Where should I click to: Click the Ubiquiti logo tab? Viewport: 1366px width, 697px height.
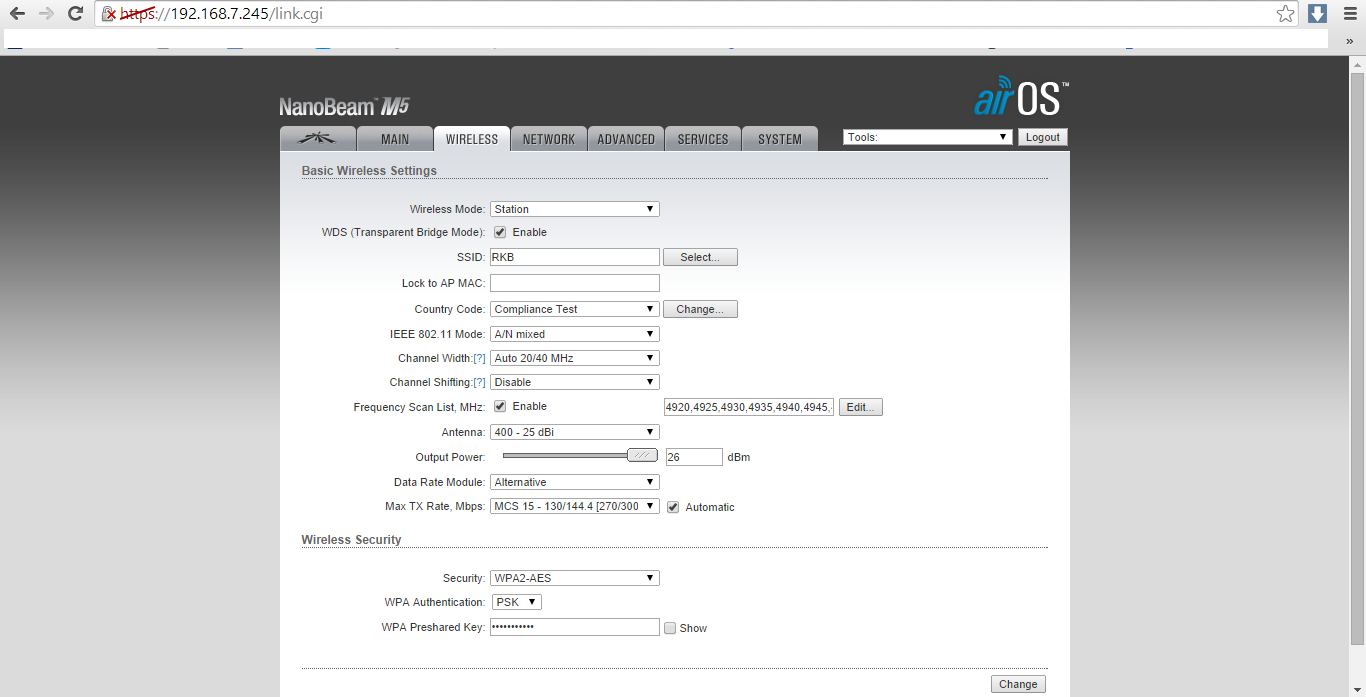click(x=317, y=139)
